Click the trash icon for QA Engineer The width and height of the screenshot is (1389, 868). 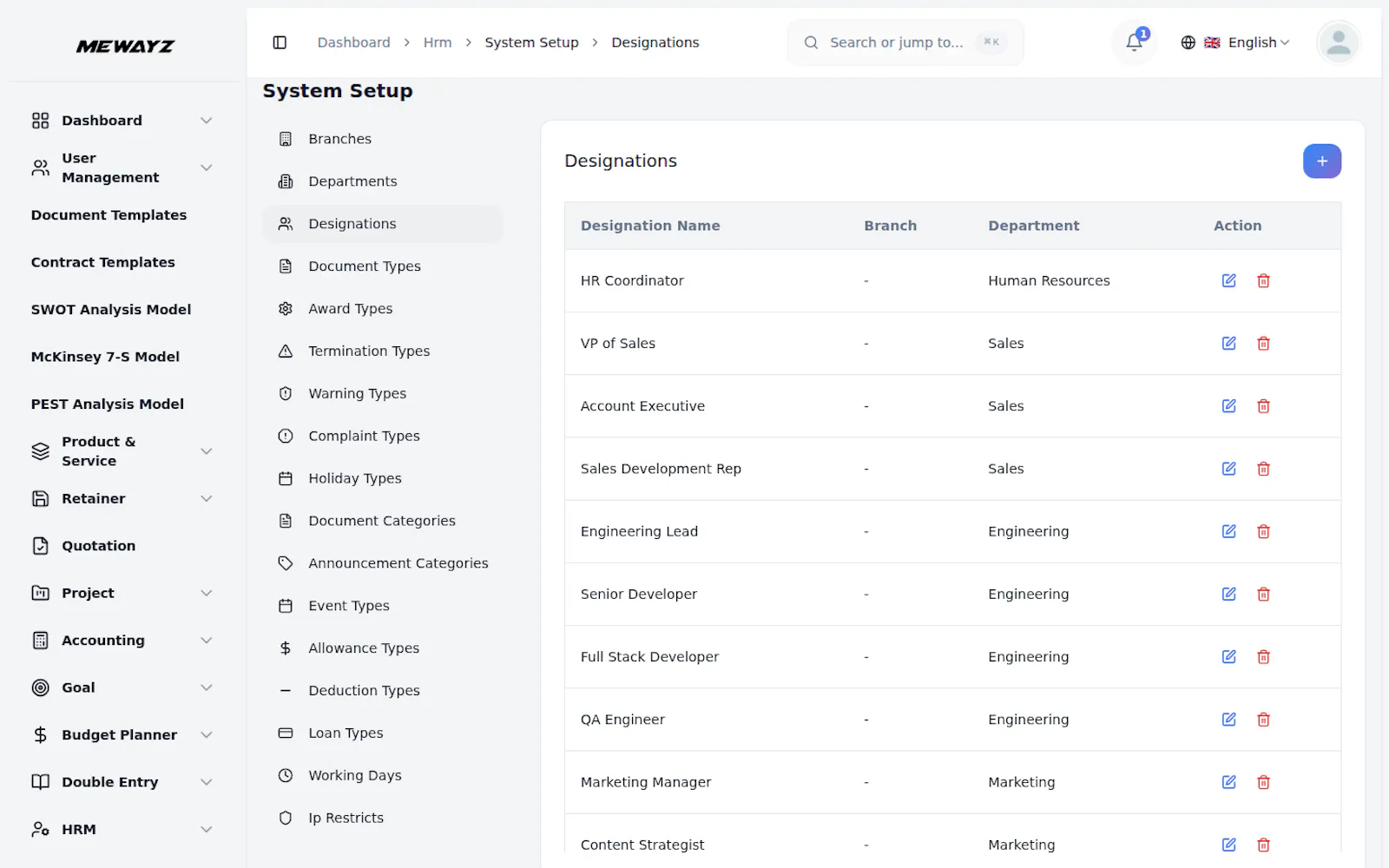click(1263, 720)
